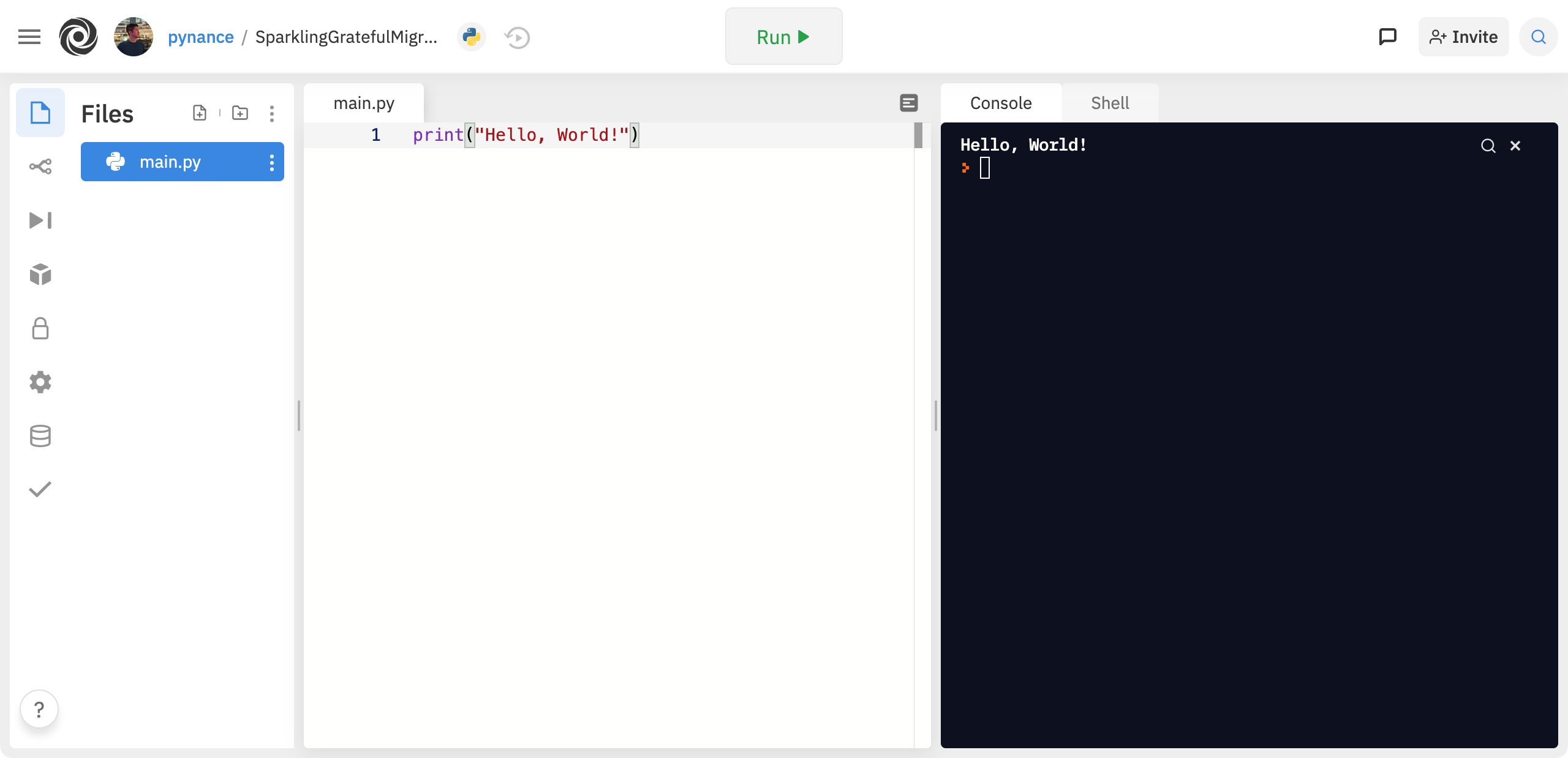This screenshot has width=1568, height=758.
Task: Switch to the Shell tab
Action: click(1110, 103)
